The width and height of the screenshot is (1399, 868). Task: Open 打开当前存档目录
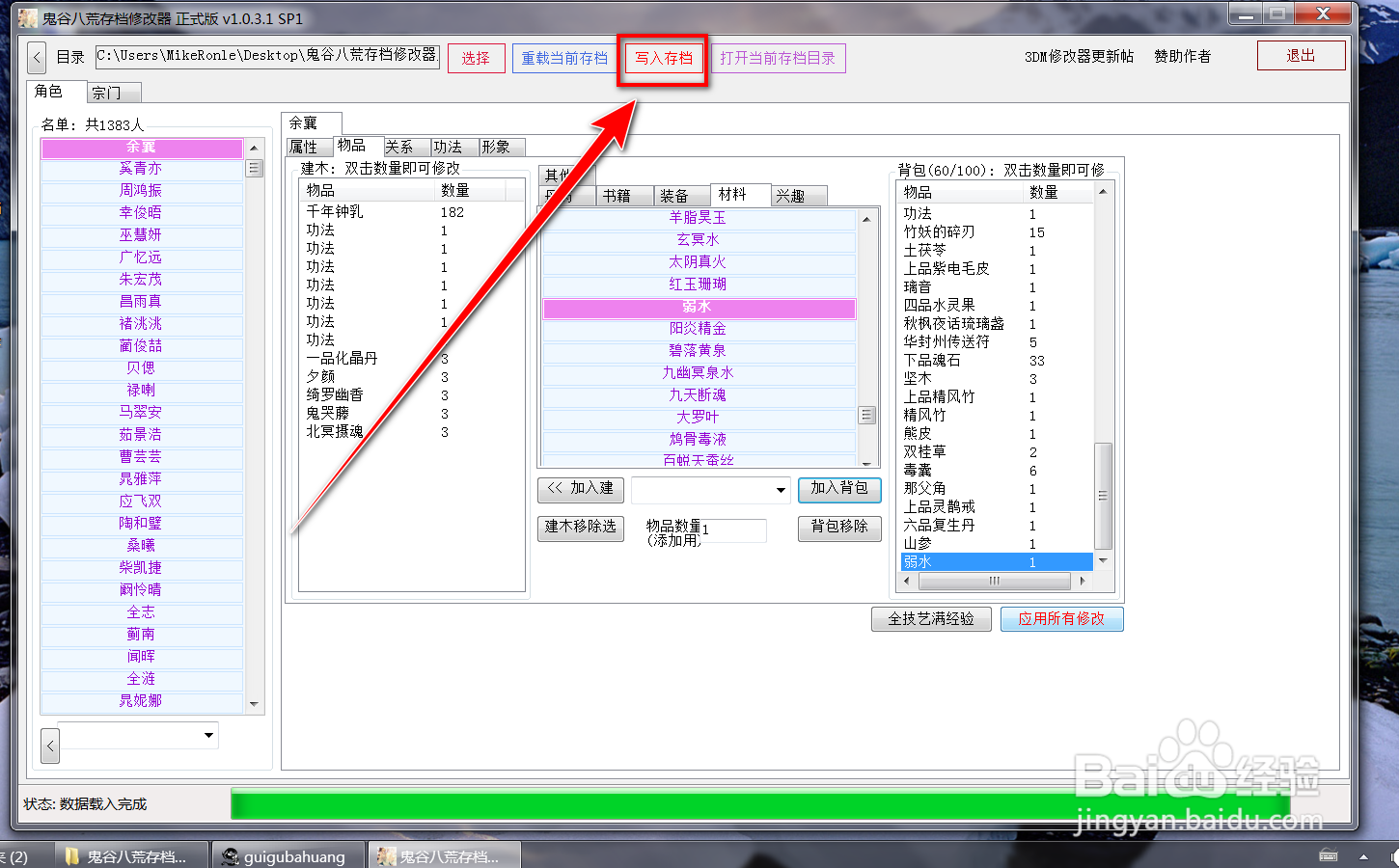[778, 58]
